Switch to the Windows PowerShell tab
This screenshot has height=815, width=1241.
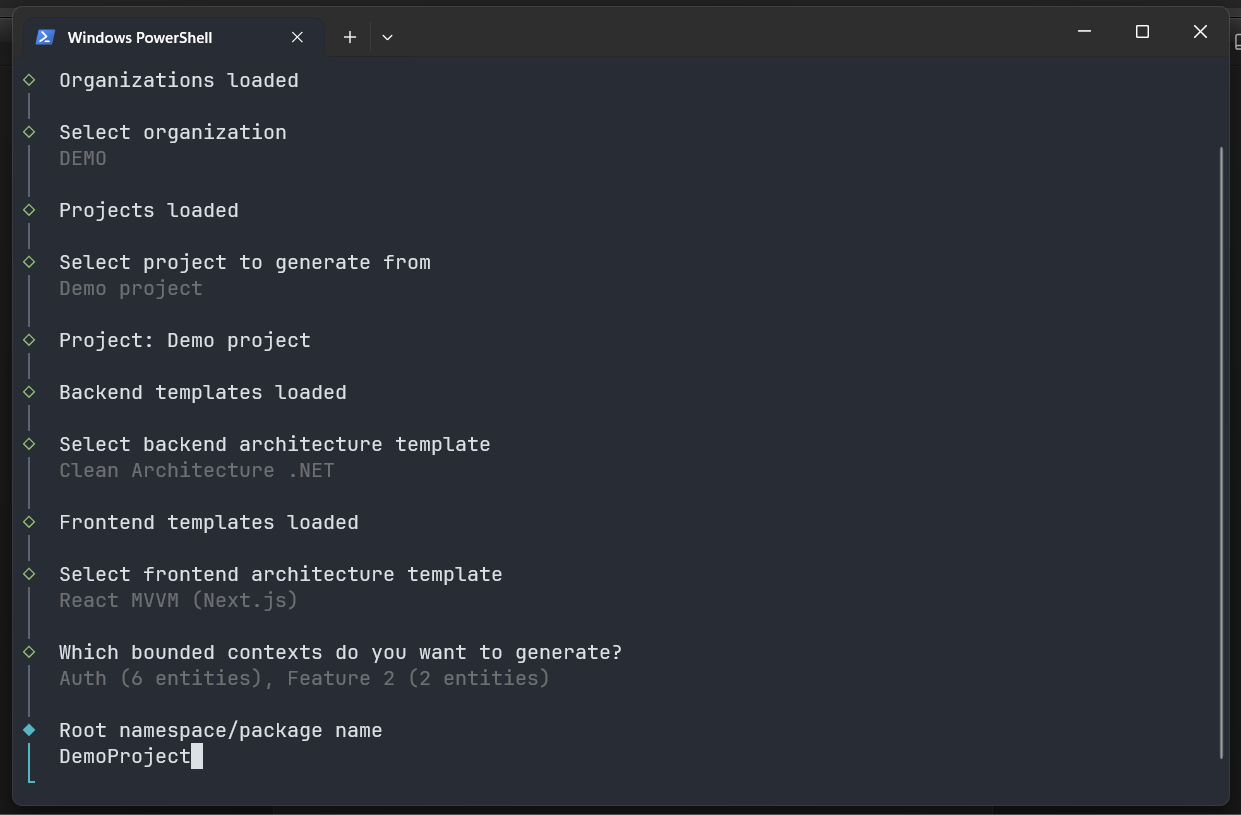140,37
